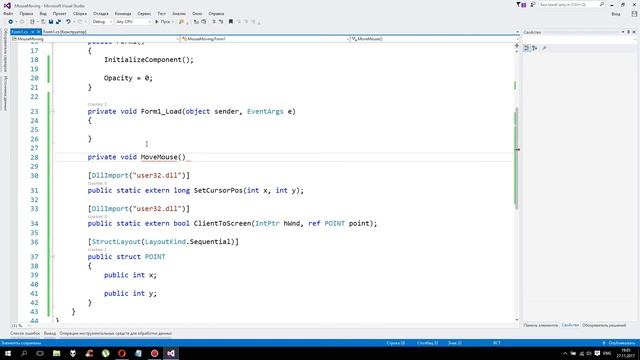Switch to the Обозреватель решений tab
The image size is (640, 360).
(x=604, y=325)
